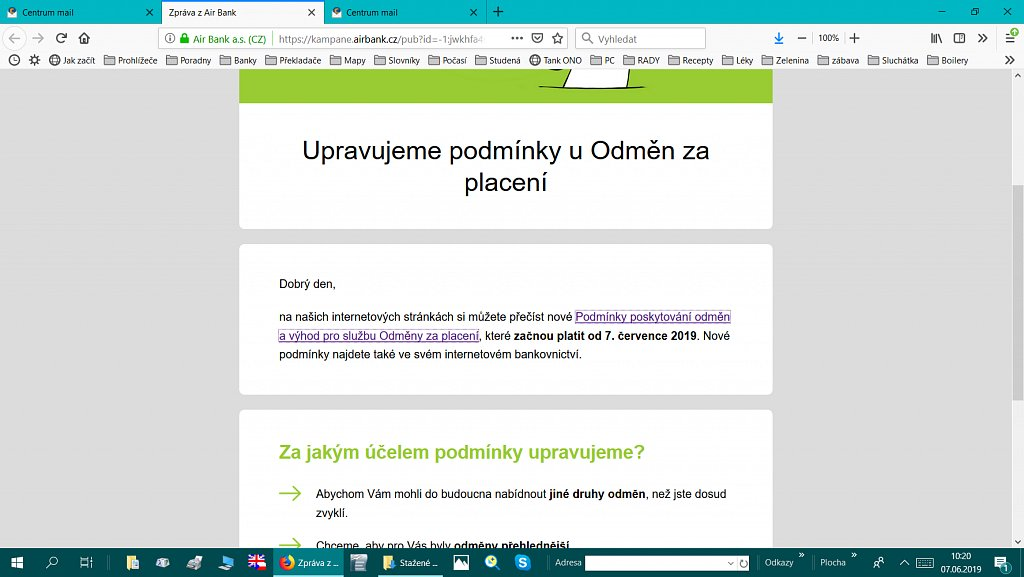Reset zoom via the 100% label
Viewport: 1024px width, 577px height.
coord(828,39)
